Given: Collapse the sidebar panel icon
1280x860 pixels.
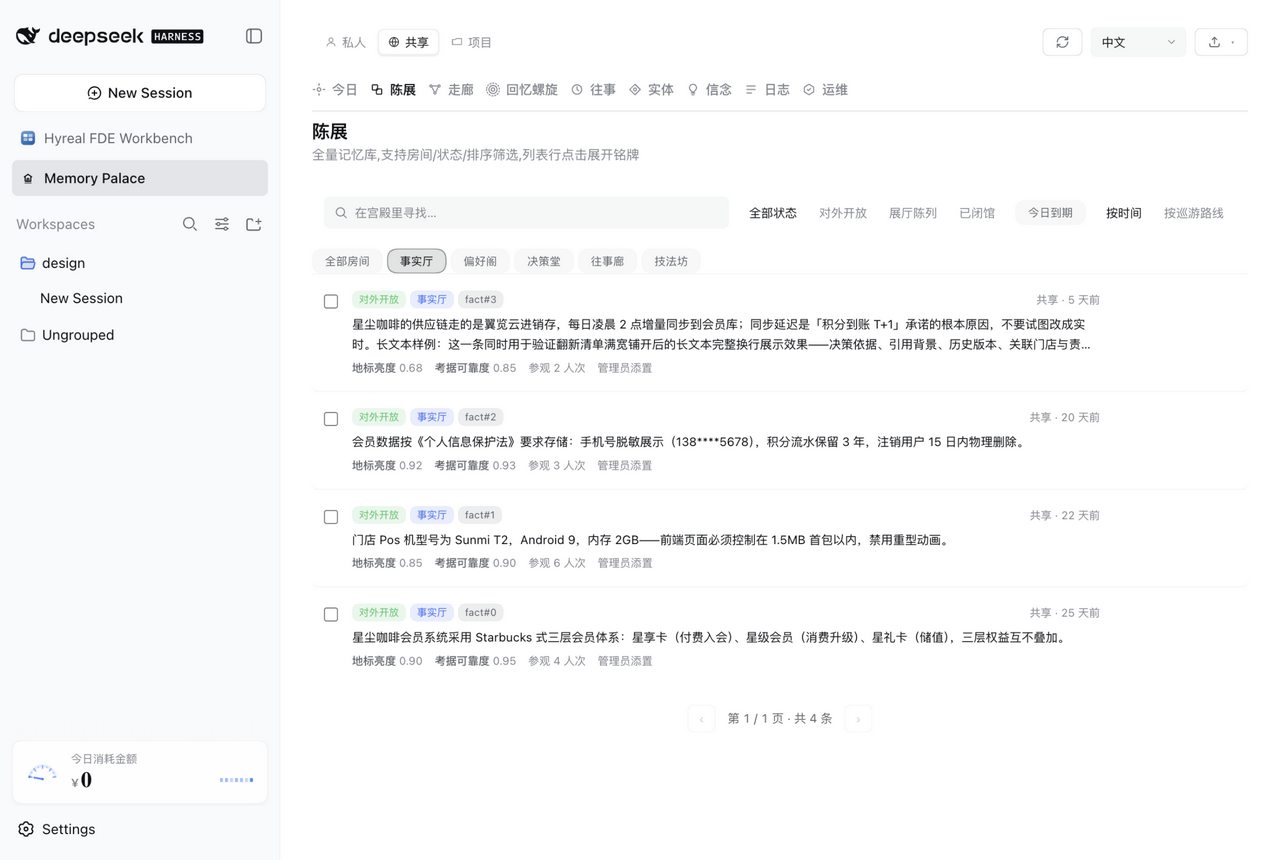Looking at the screenshot, I should coord(254,36).
